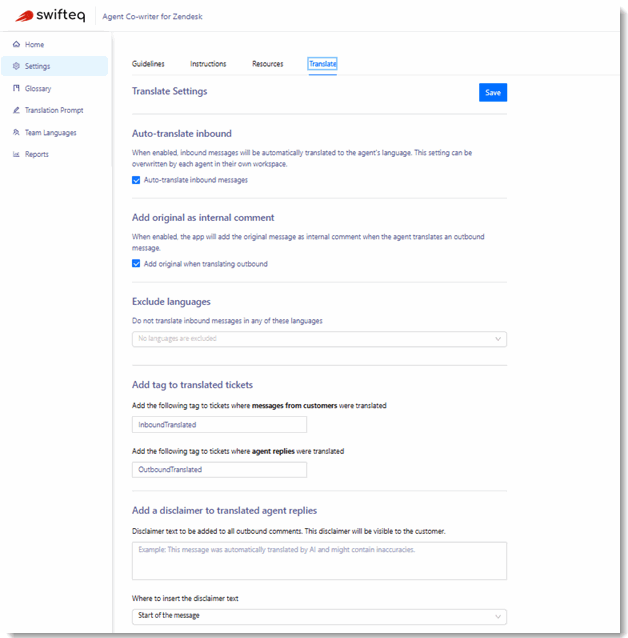This screenshot has width=628, height=638.
Task: Click the 'Auto-translate inbound' heading
Action: (x=182, y=134)
